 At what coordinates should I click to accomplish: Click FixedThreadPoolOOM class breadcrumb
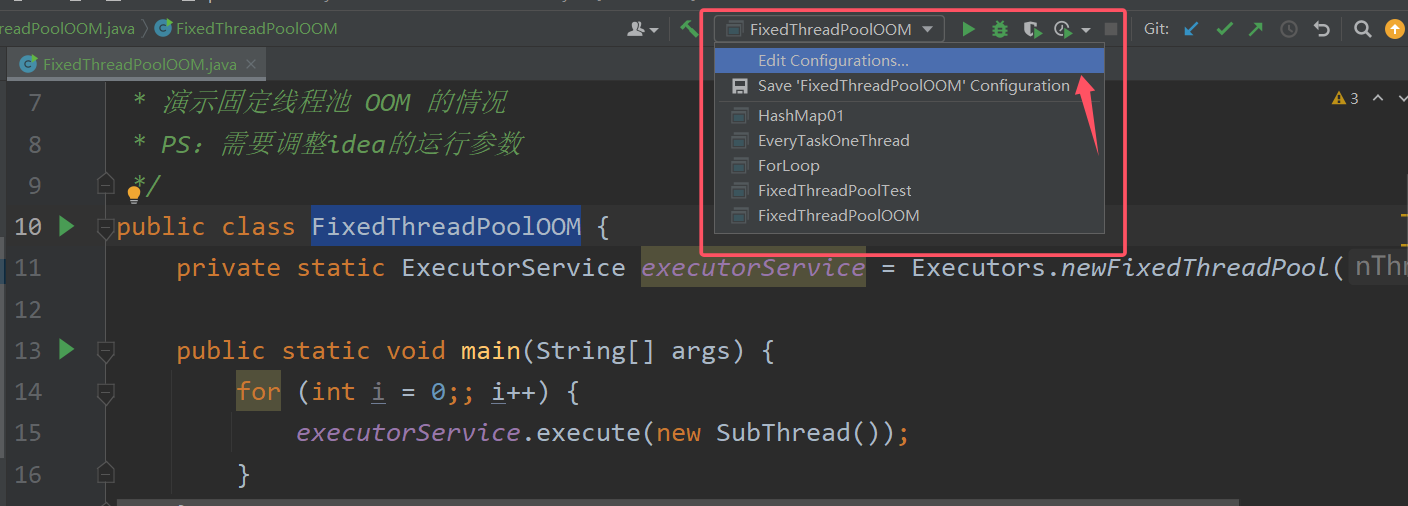[246, 29]
